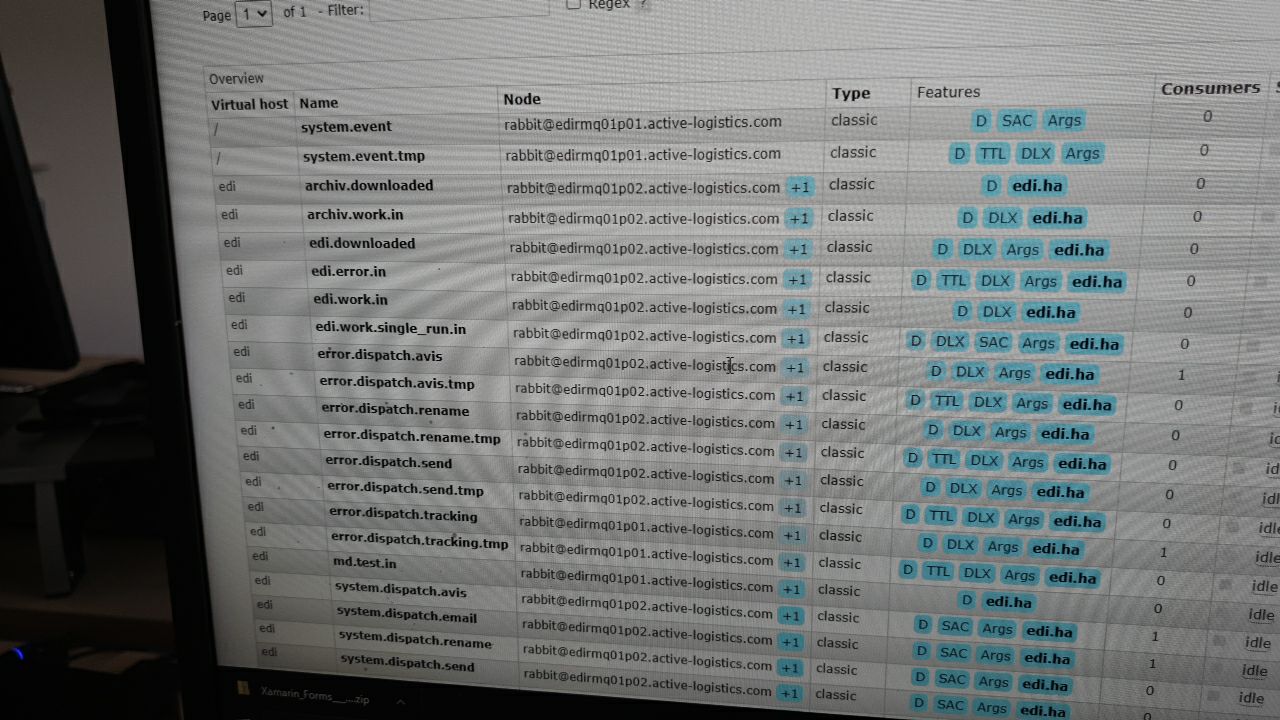This screenshot has height=720, width=1280.
Task: Expand the chevron menu beside the Xamarin_Forms download
Action: coord(400,701)
